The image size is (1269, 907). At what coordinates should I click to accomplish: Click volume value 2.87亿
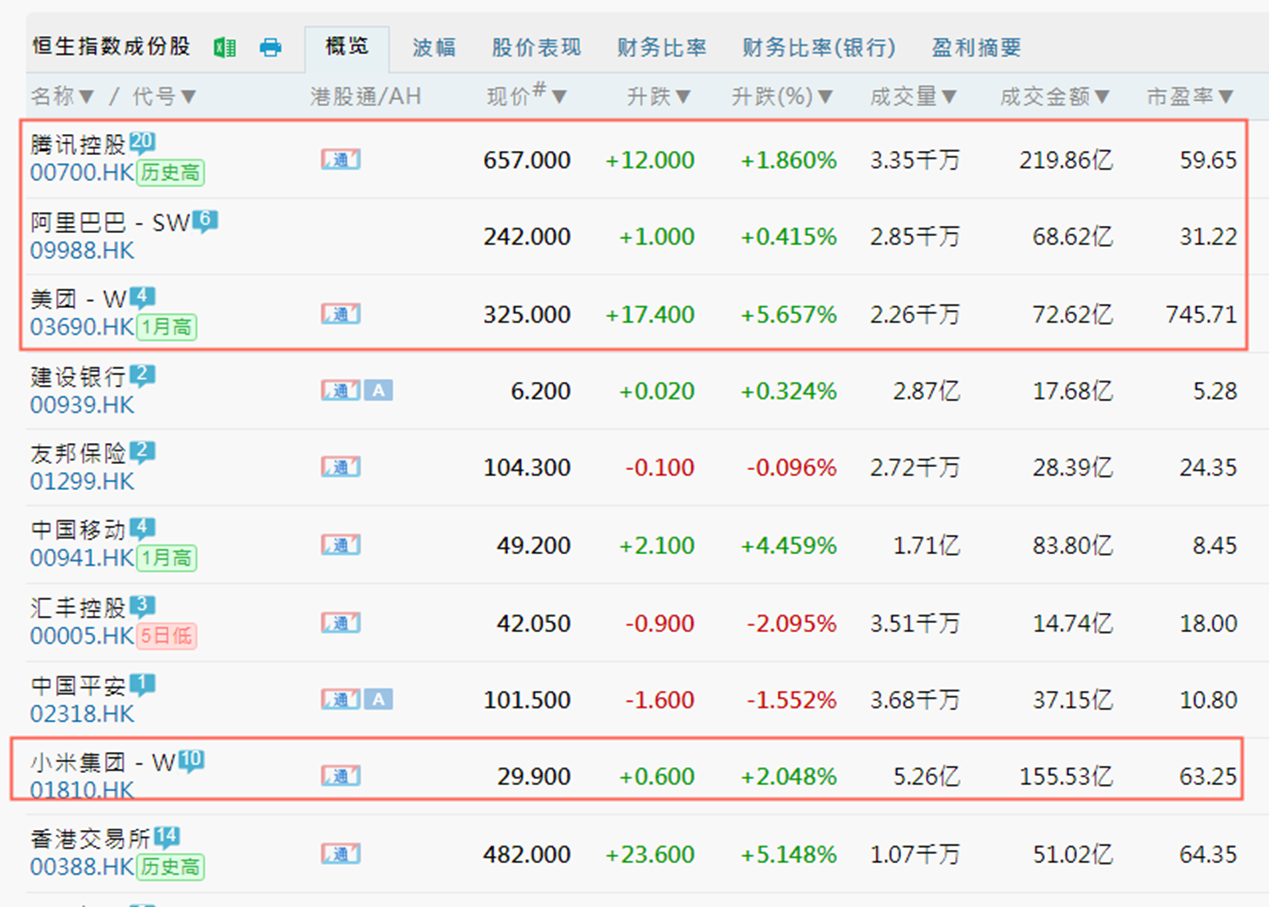926,391
